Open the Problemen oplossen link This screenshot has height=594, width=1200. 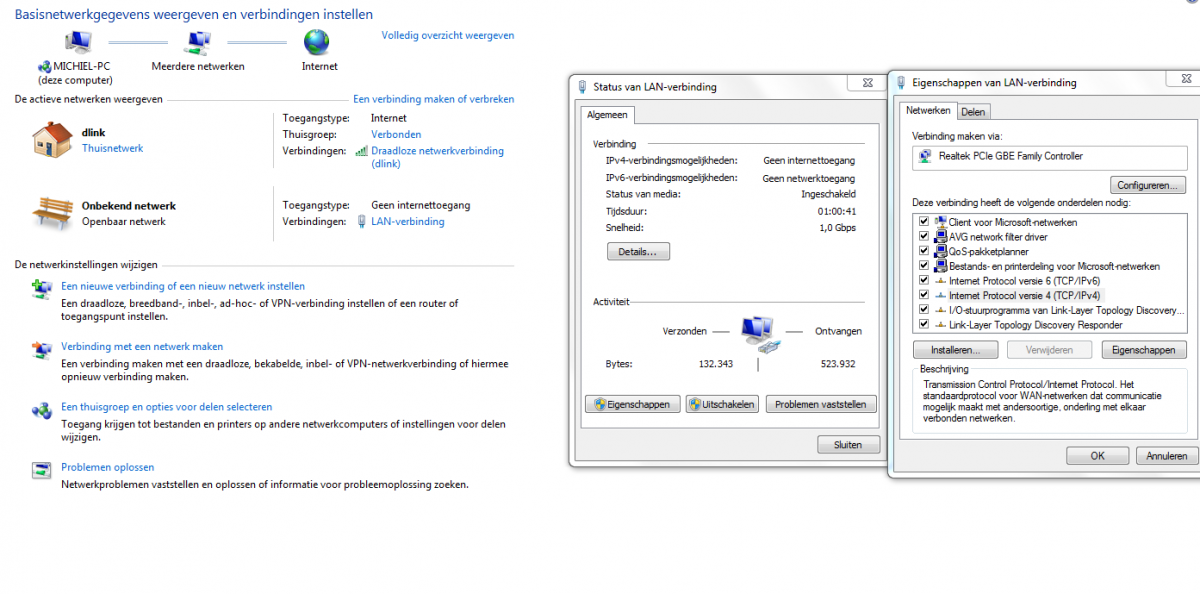(x=107, y=467)
